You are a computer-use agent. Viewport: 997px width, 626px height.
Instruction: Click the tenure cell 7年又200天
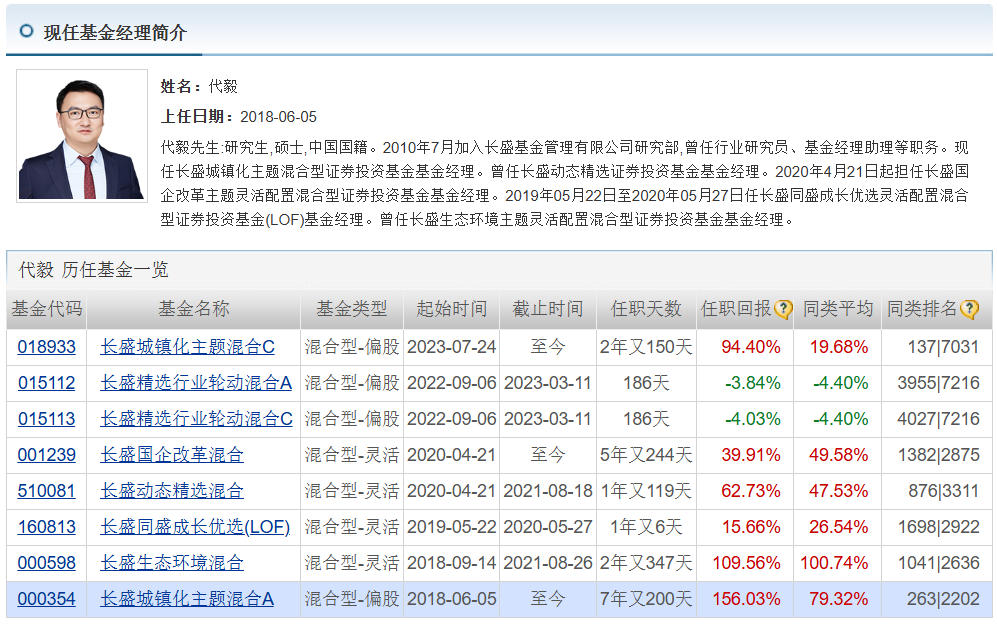pos(646,599)
